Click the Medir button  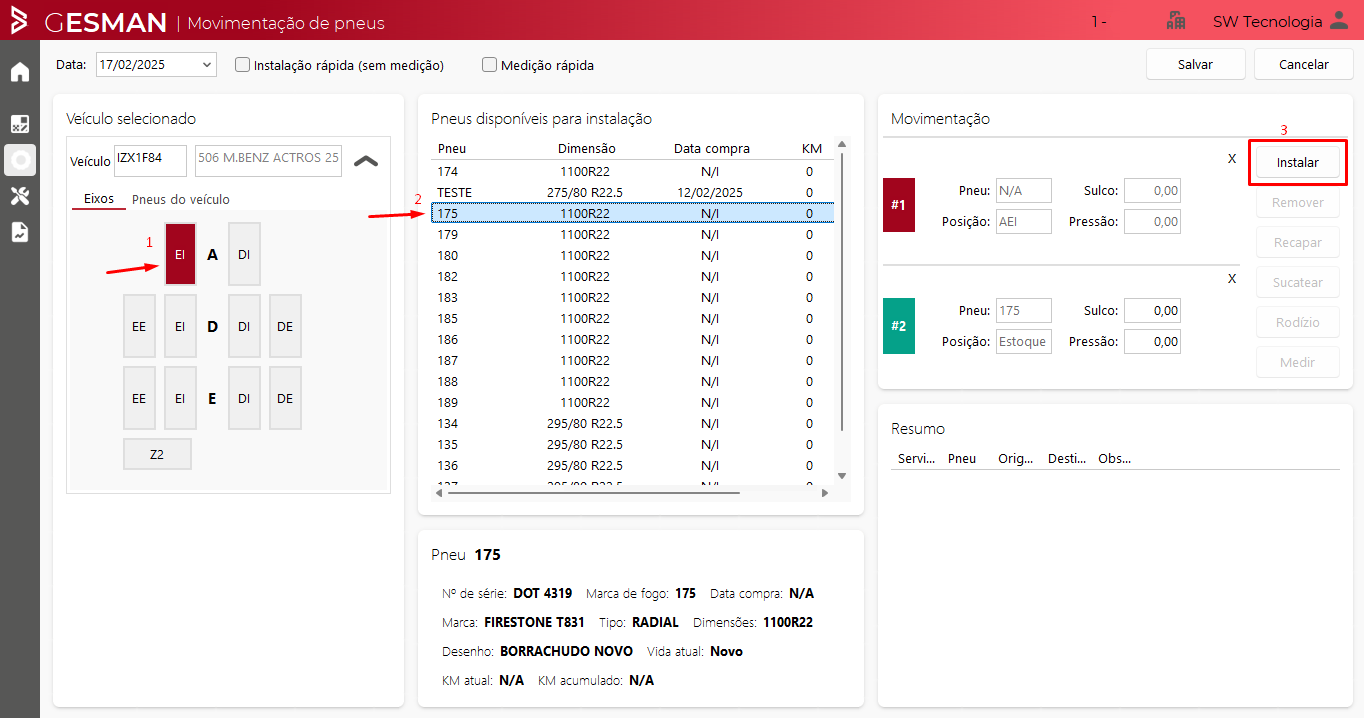[x=1298, y=362]
